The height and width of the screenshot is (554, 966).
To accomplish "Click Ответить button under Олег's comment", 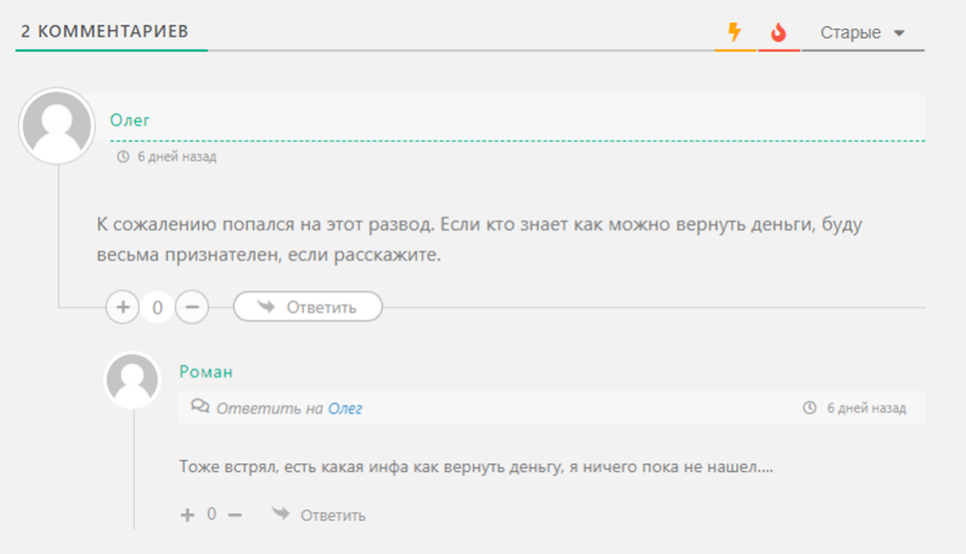I will 307,307.
